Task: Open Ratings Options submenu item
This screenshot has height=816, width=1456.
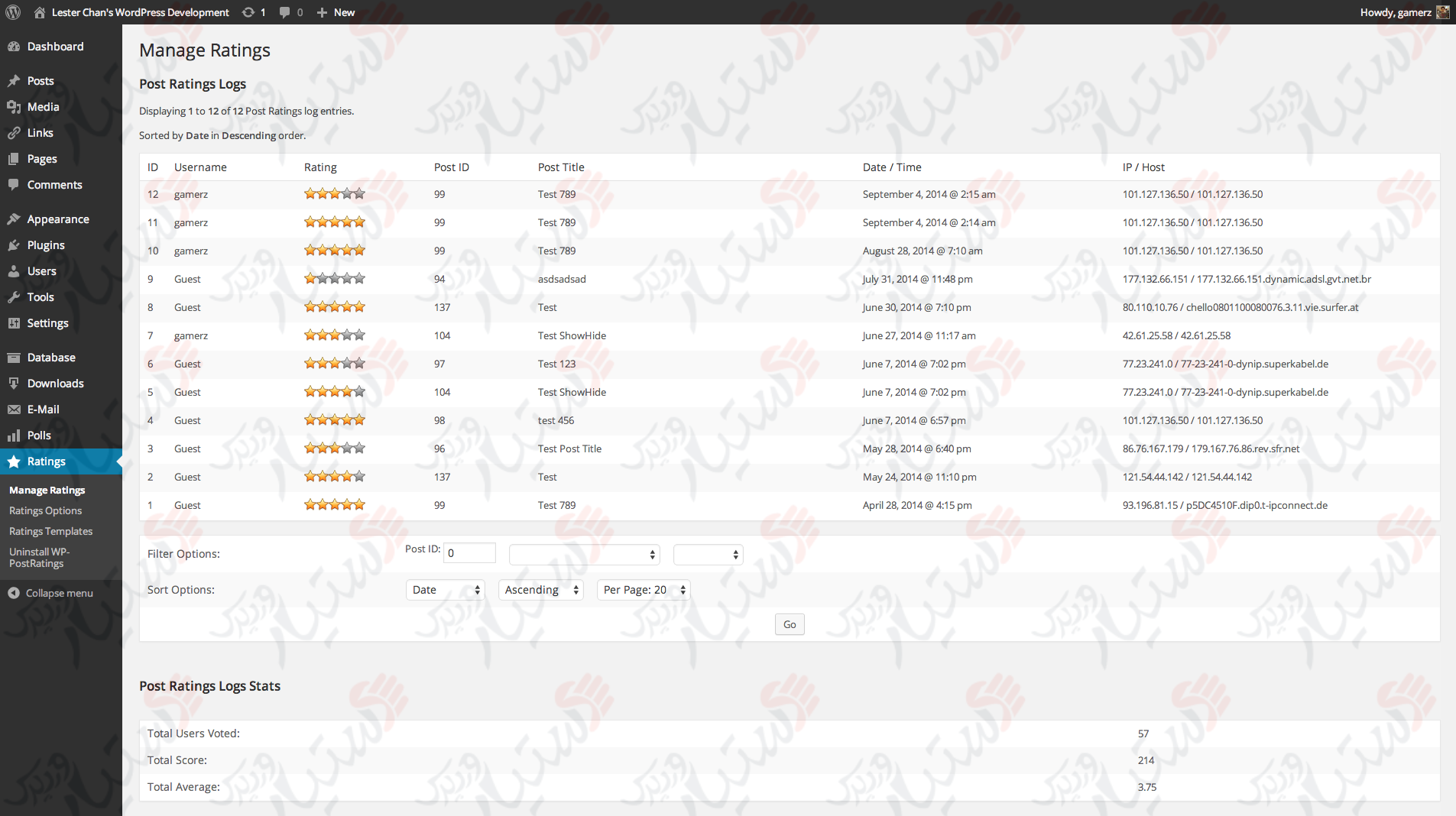Action: [45, 510]
